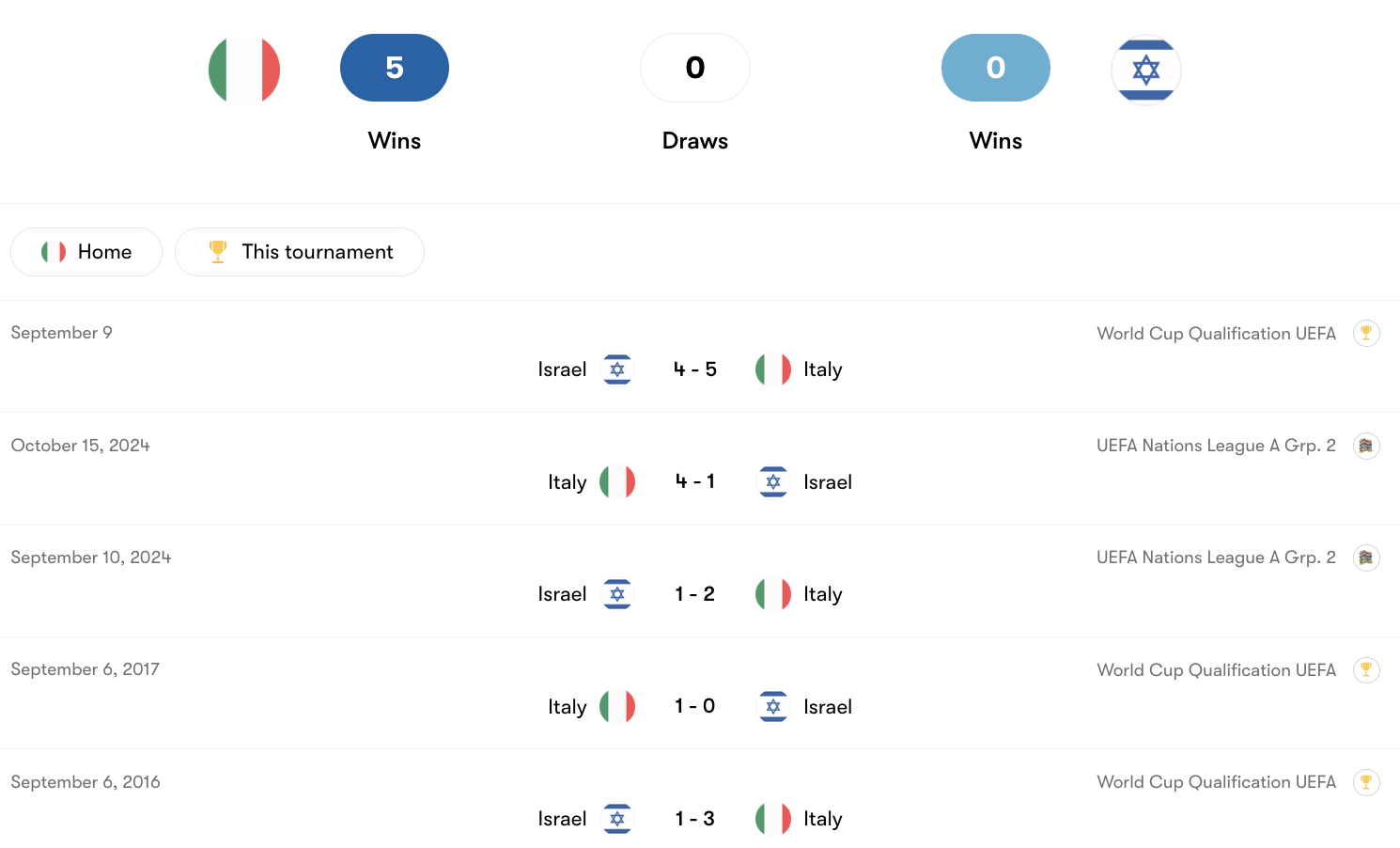Toggle the Home filter chip
This screenshot has height=848, width=1400.
[86, 252]
